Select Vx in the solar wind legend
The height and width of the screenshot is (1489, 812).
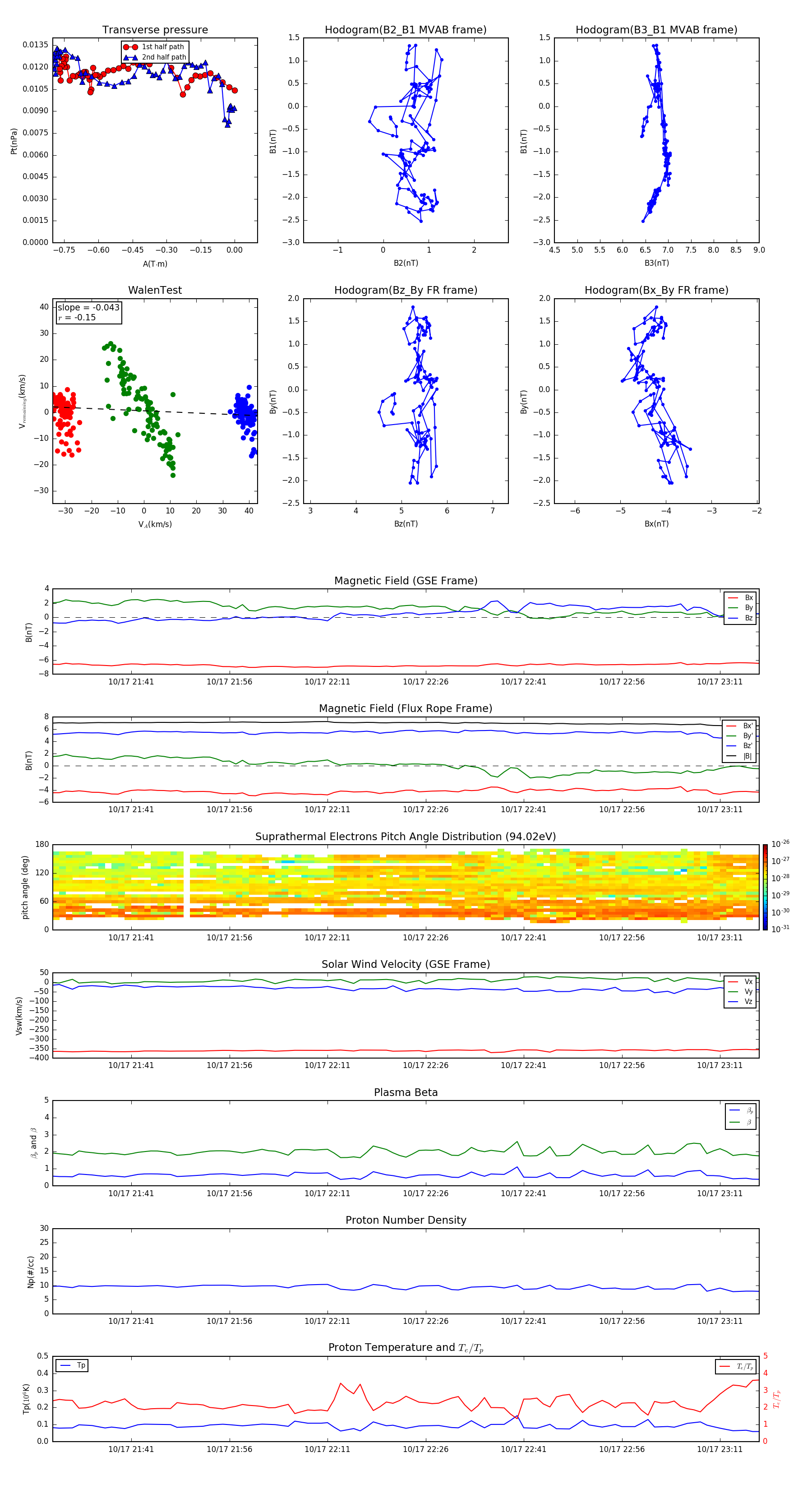[x=740, y=981]
